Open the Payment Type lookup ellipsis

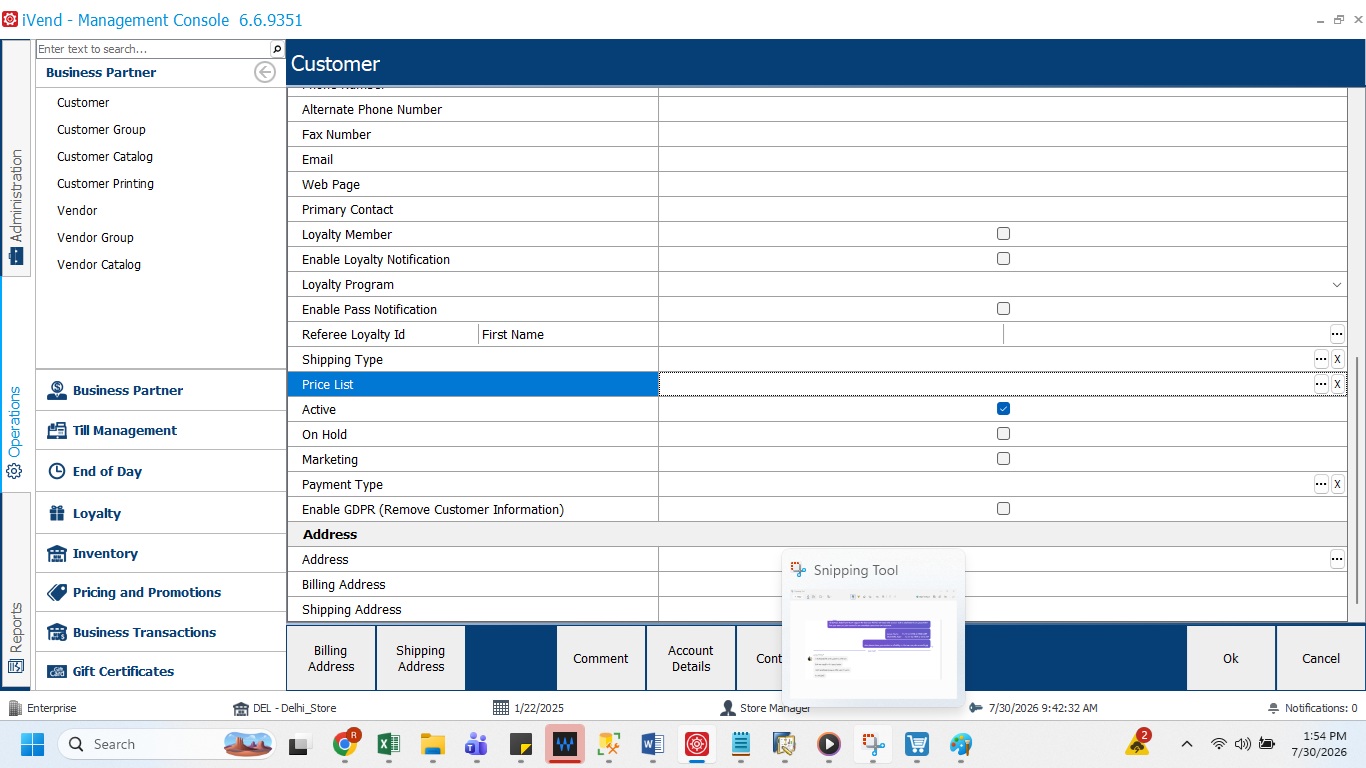coord(1321,484)
